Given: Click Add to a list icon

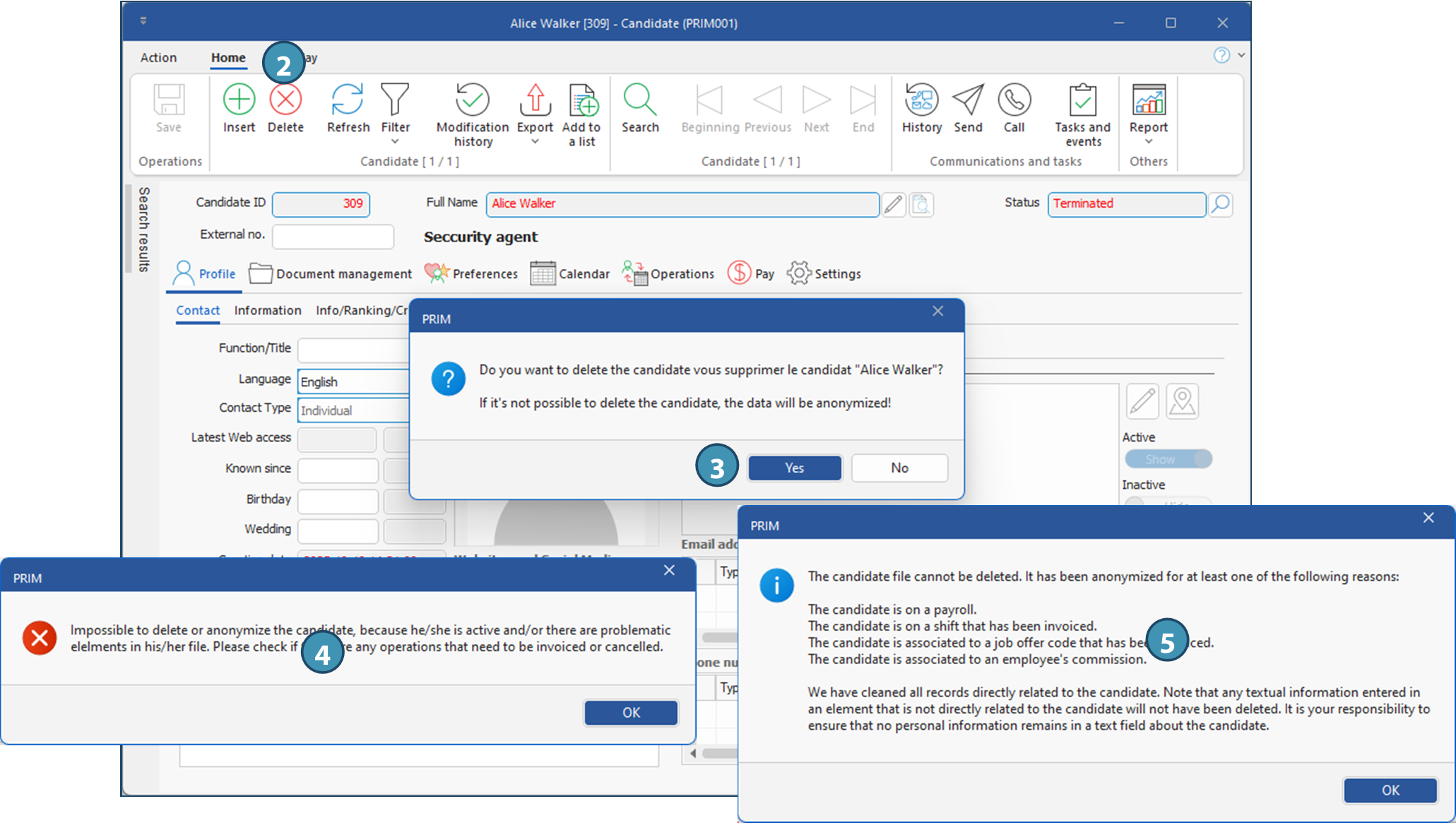Looking at the screenshot, I should 582,100.
